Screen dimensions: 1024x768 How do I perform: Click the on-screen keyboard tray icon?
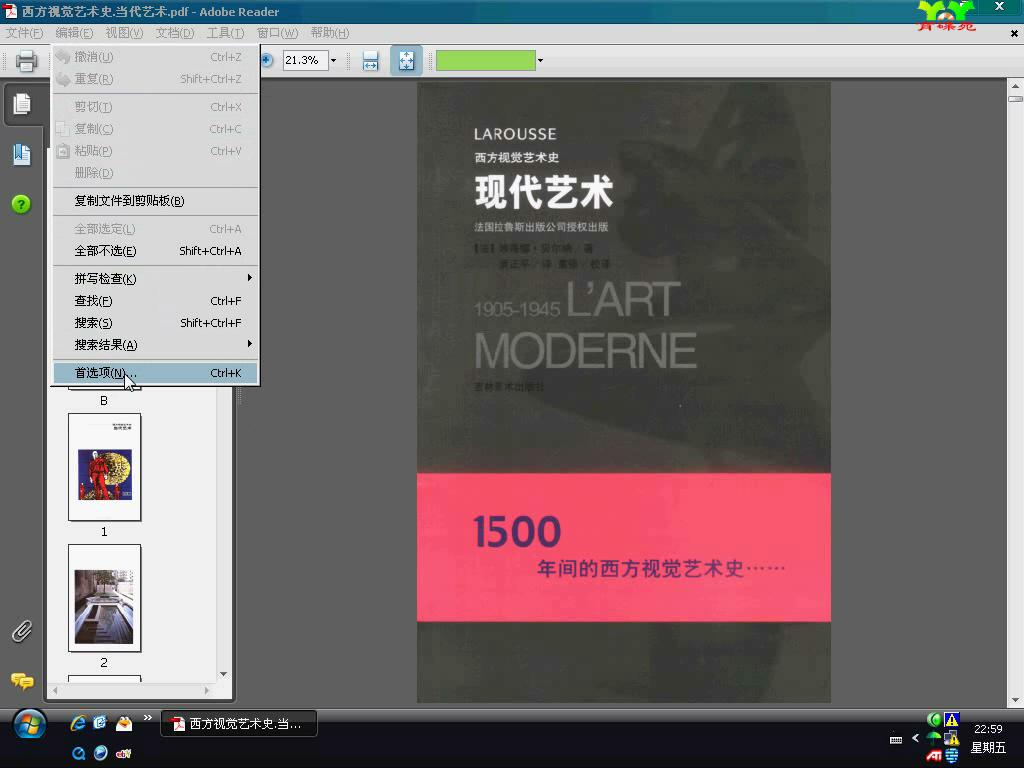point(896,740)
